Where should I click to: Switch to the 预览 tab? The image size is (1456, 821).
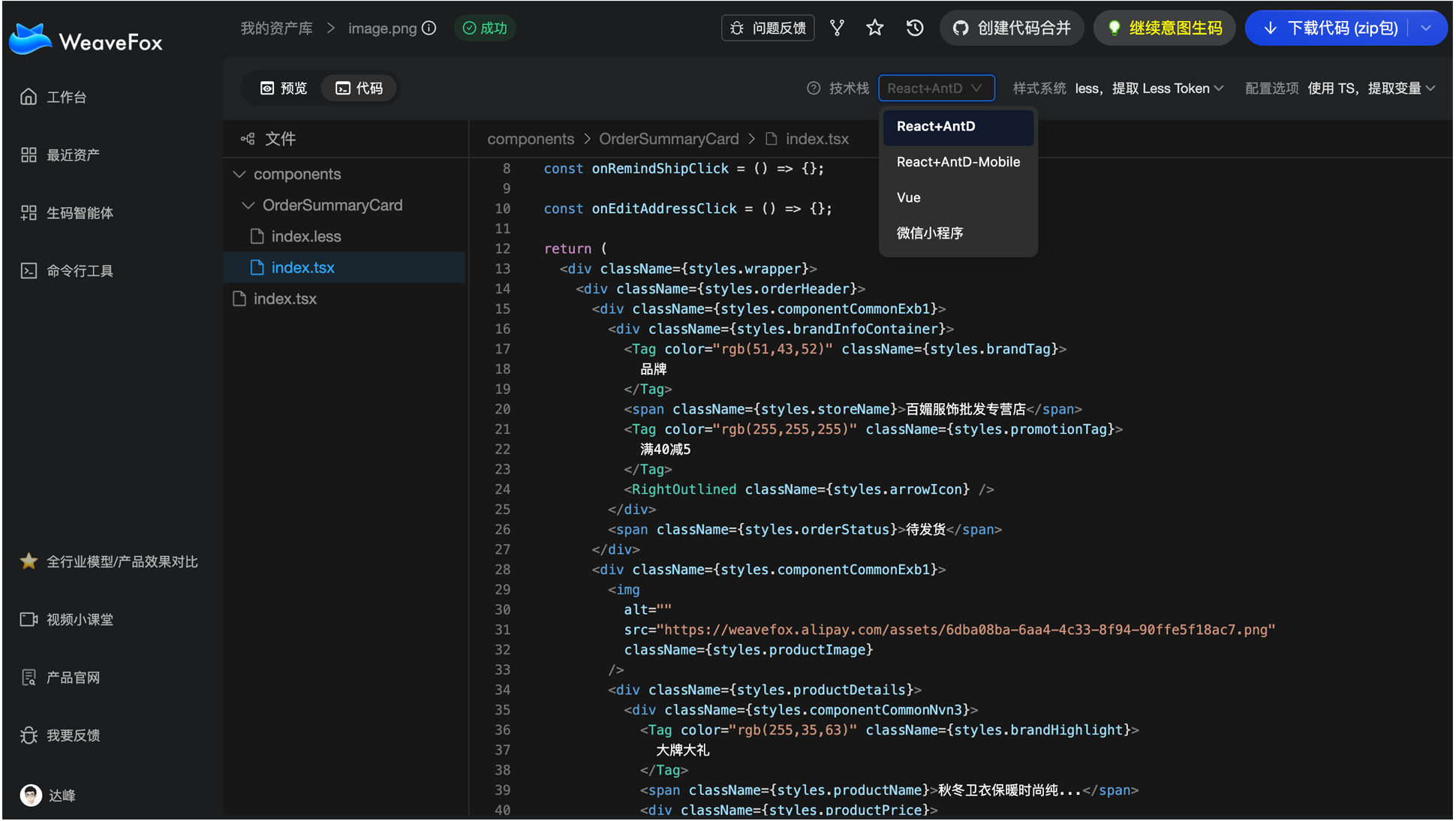coord(283,88)
